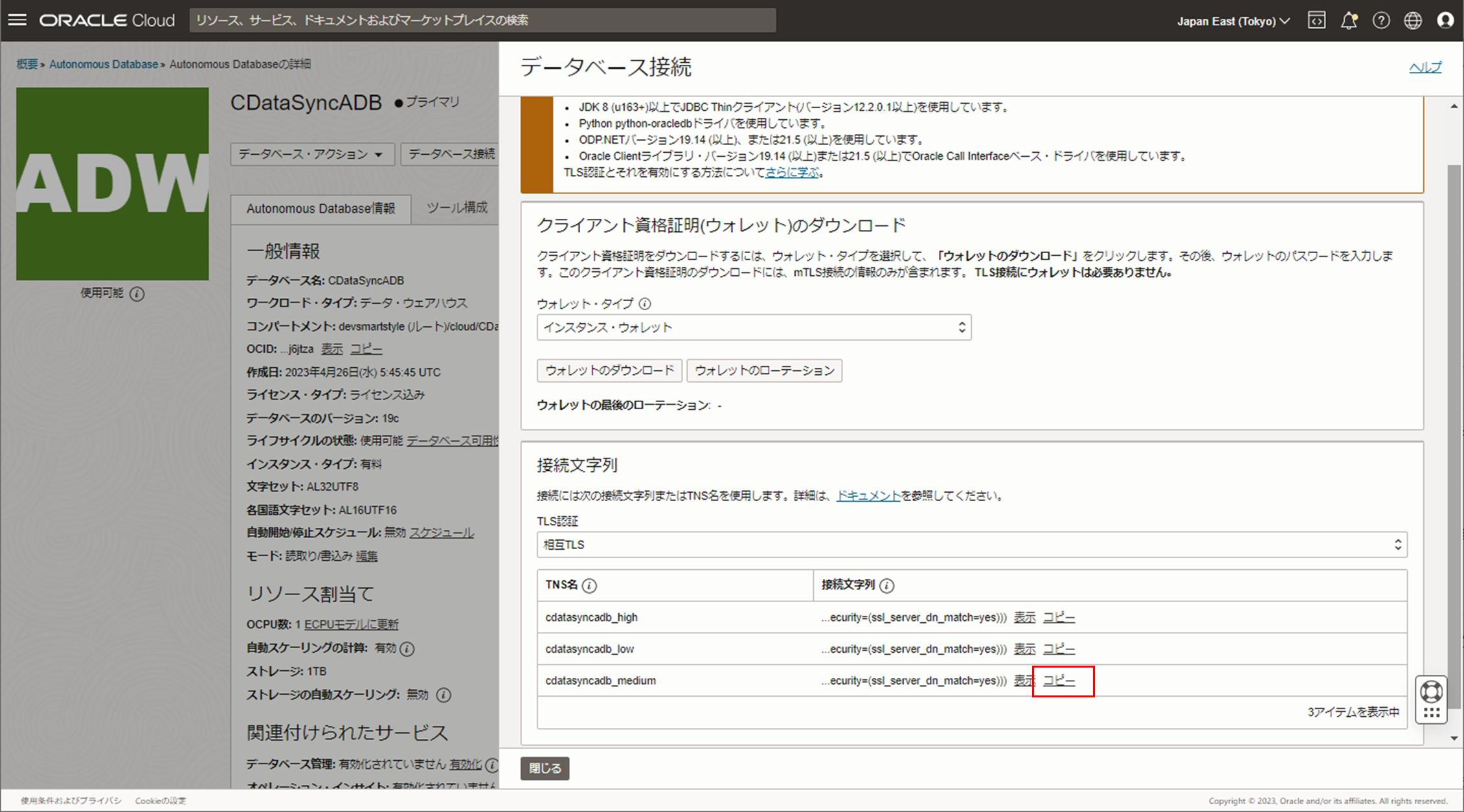Click the データベース接続 button in background
The height and width of the screenshot is (812, 1464).
[451, 154]
